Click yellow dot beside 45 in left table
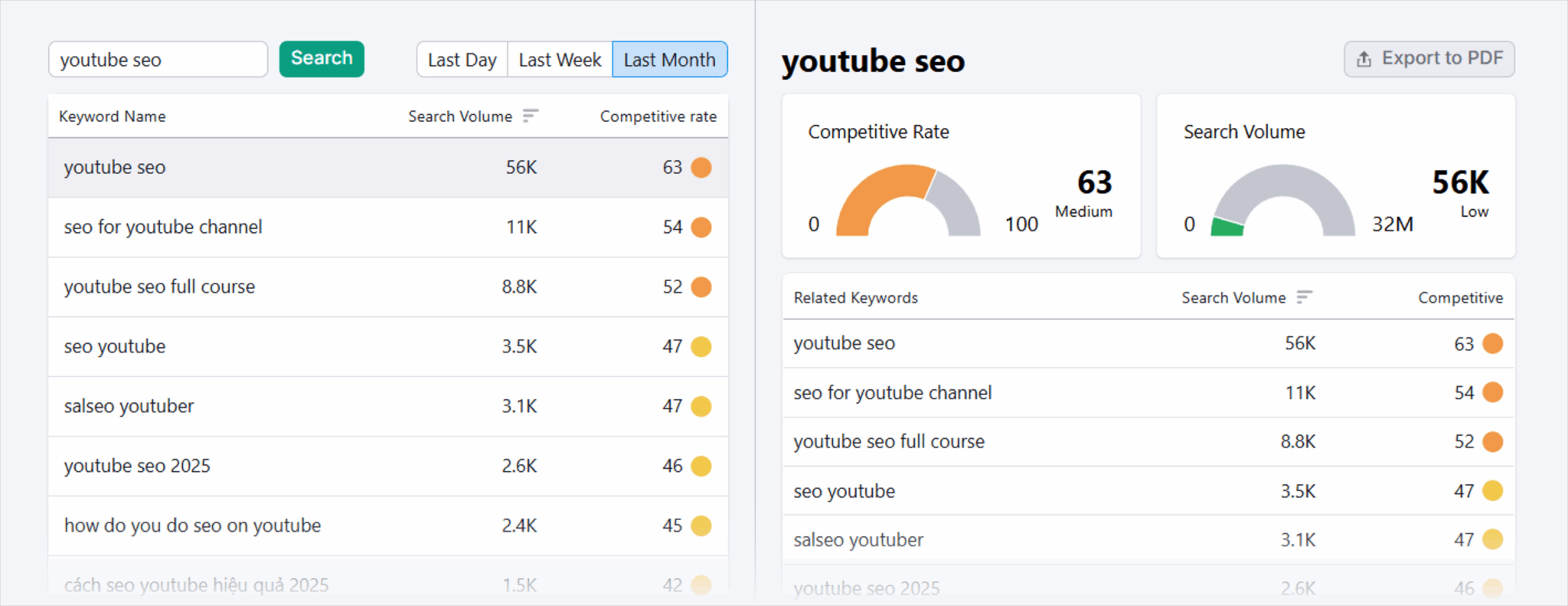Screen dimensions: 1568x606 point(701,526)
